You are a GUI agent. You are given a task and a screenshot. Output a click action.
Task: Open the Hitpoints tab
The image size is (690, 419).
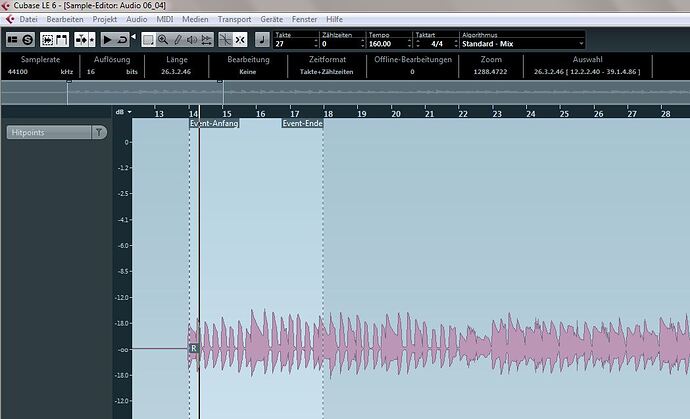click(49, 132)
